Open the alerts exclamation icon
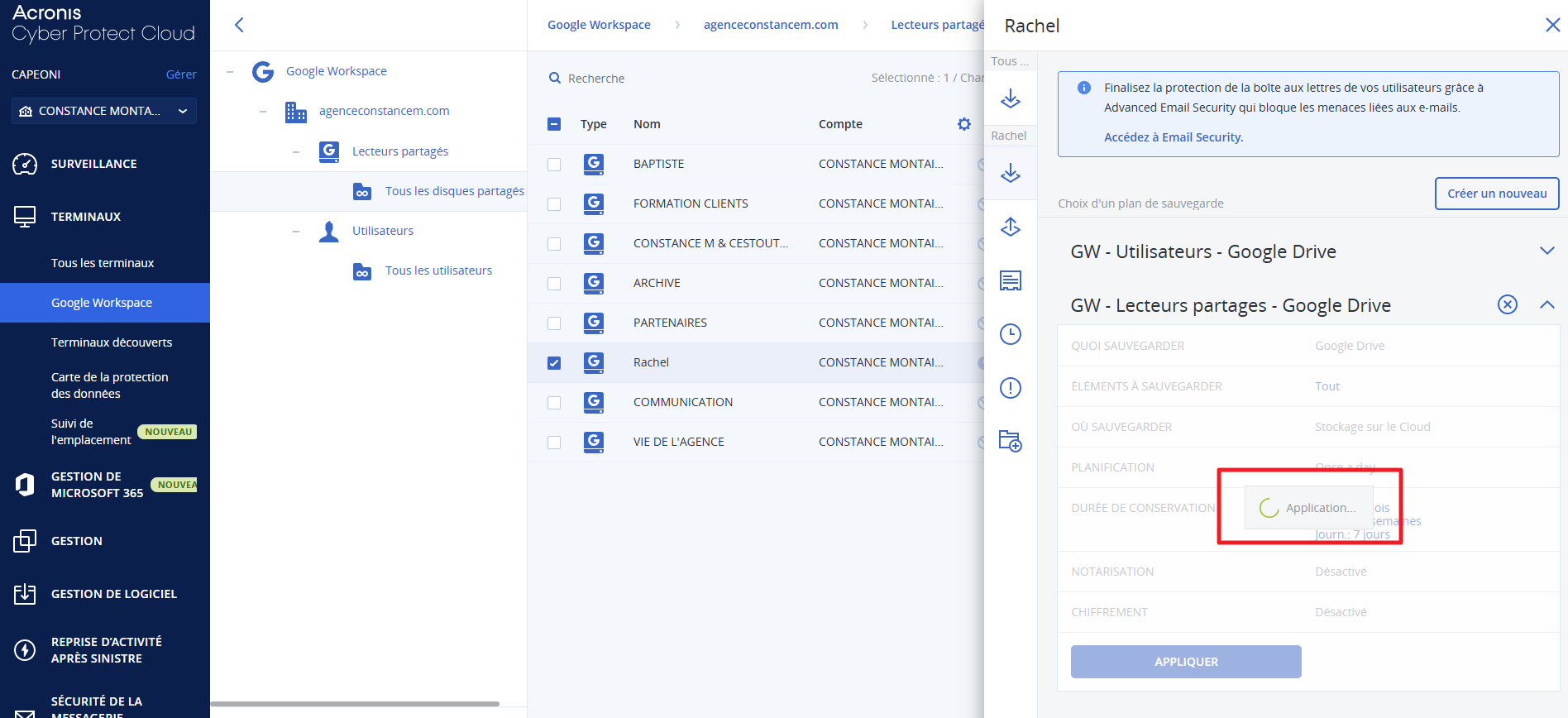 pyautogui.click(x=1011, y=388)
